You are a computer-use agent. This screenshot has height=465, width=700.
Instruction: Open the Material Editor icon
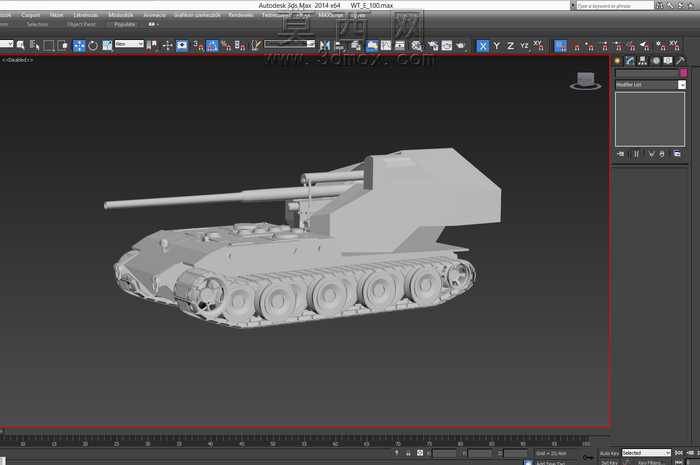(416, 46)
